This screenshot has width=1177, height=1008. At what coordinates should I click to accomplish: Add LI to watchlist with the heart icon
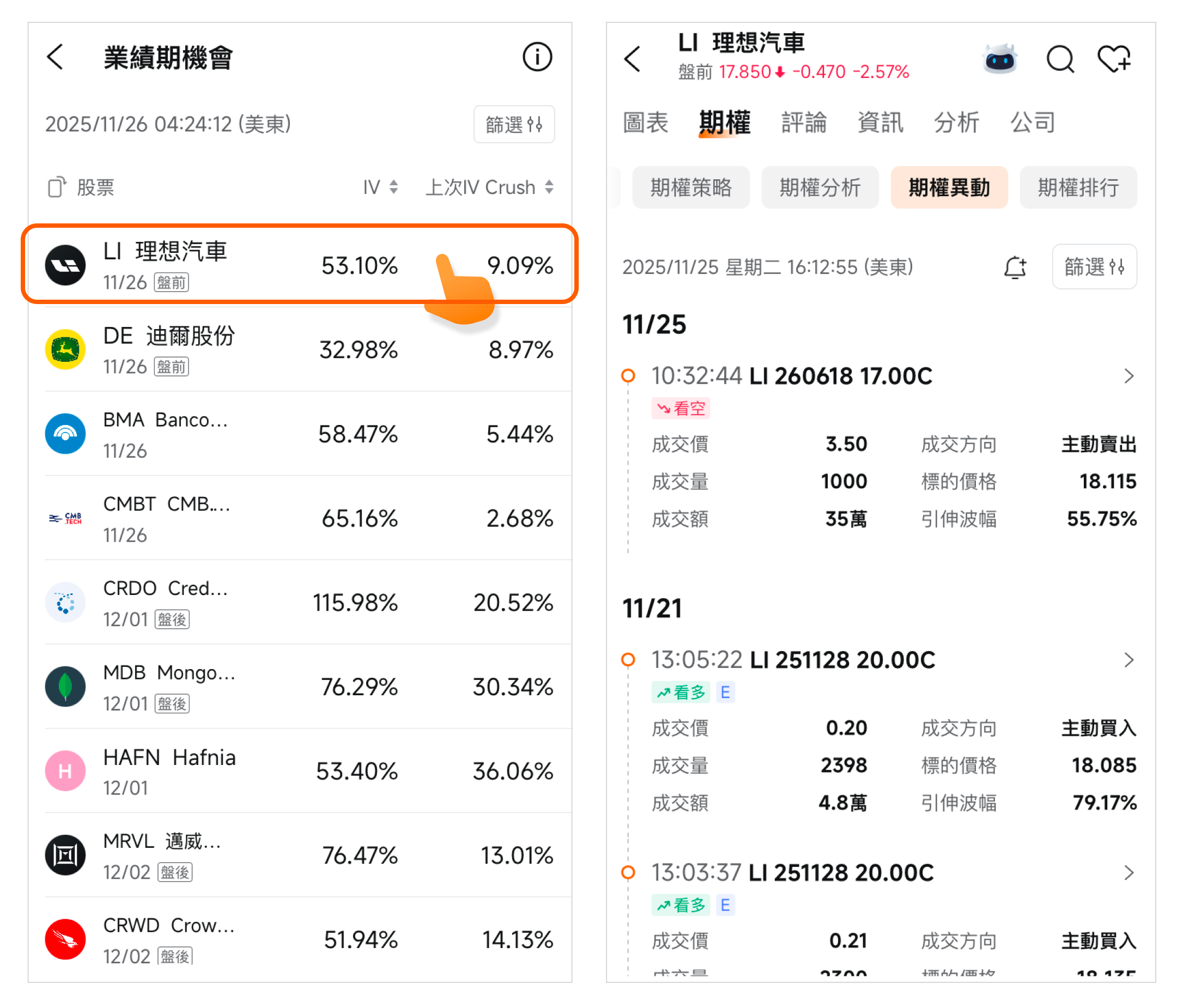click(x=1113, y=59)
